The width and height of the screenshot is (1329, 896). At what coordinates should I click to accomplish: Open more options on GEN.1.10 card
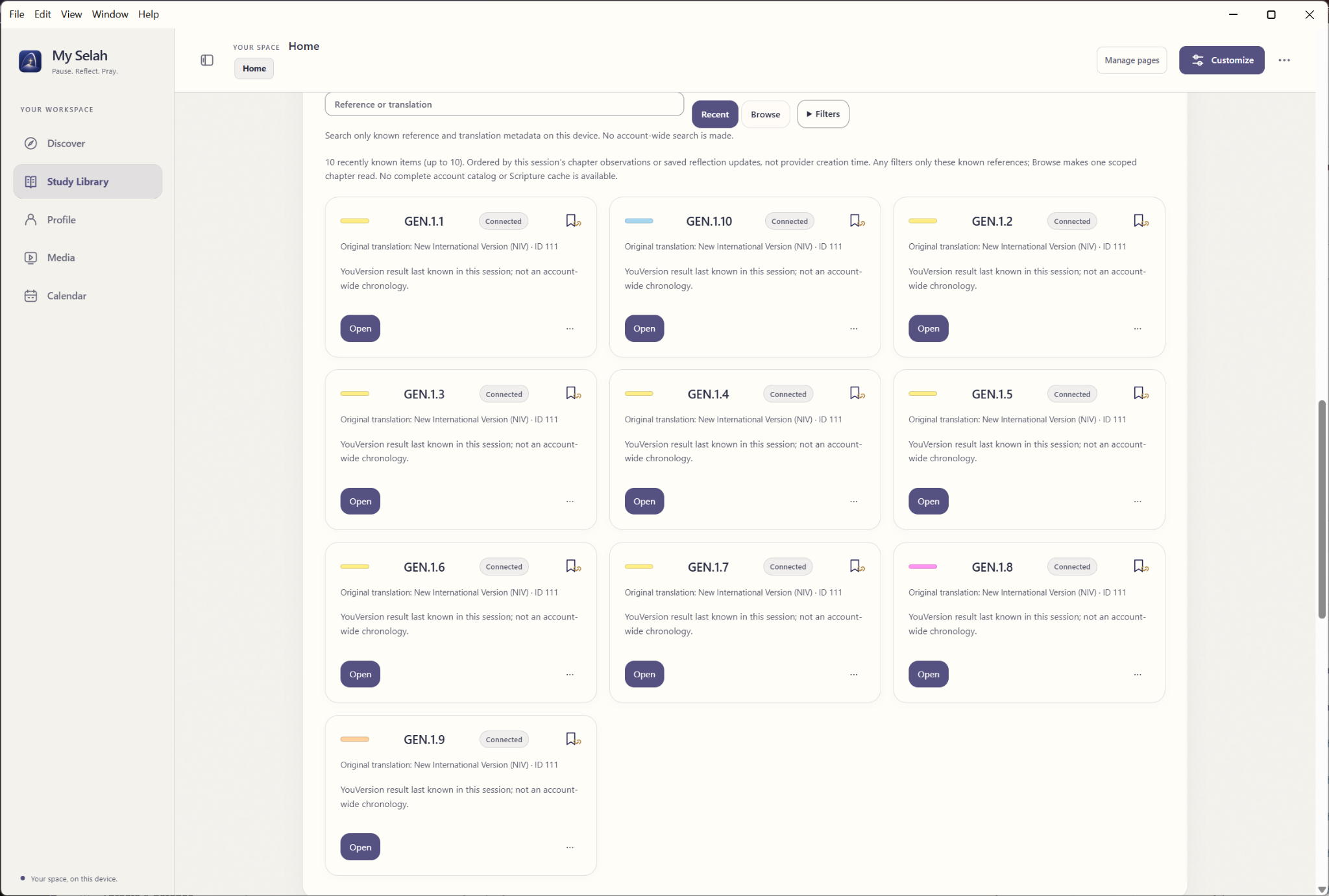click(x=853, y=329)
